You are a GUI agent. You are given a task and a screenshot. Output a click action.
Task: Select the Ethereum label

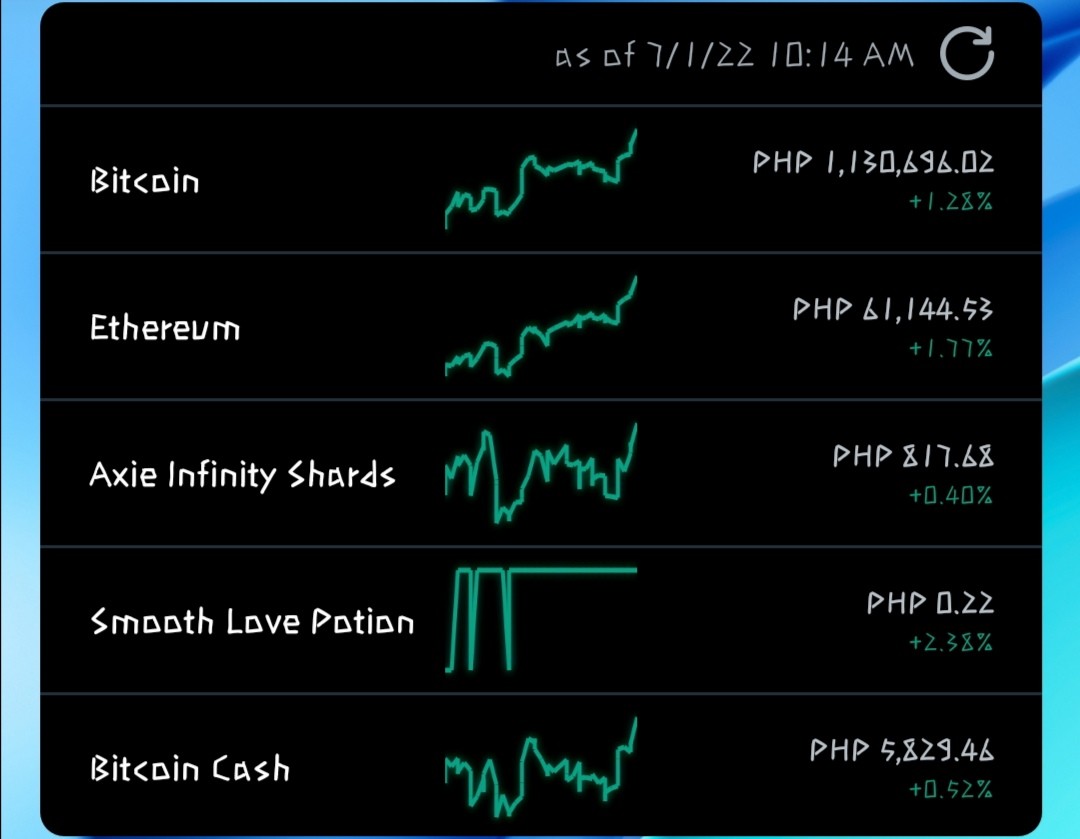(x=165, y=327)
